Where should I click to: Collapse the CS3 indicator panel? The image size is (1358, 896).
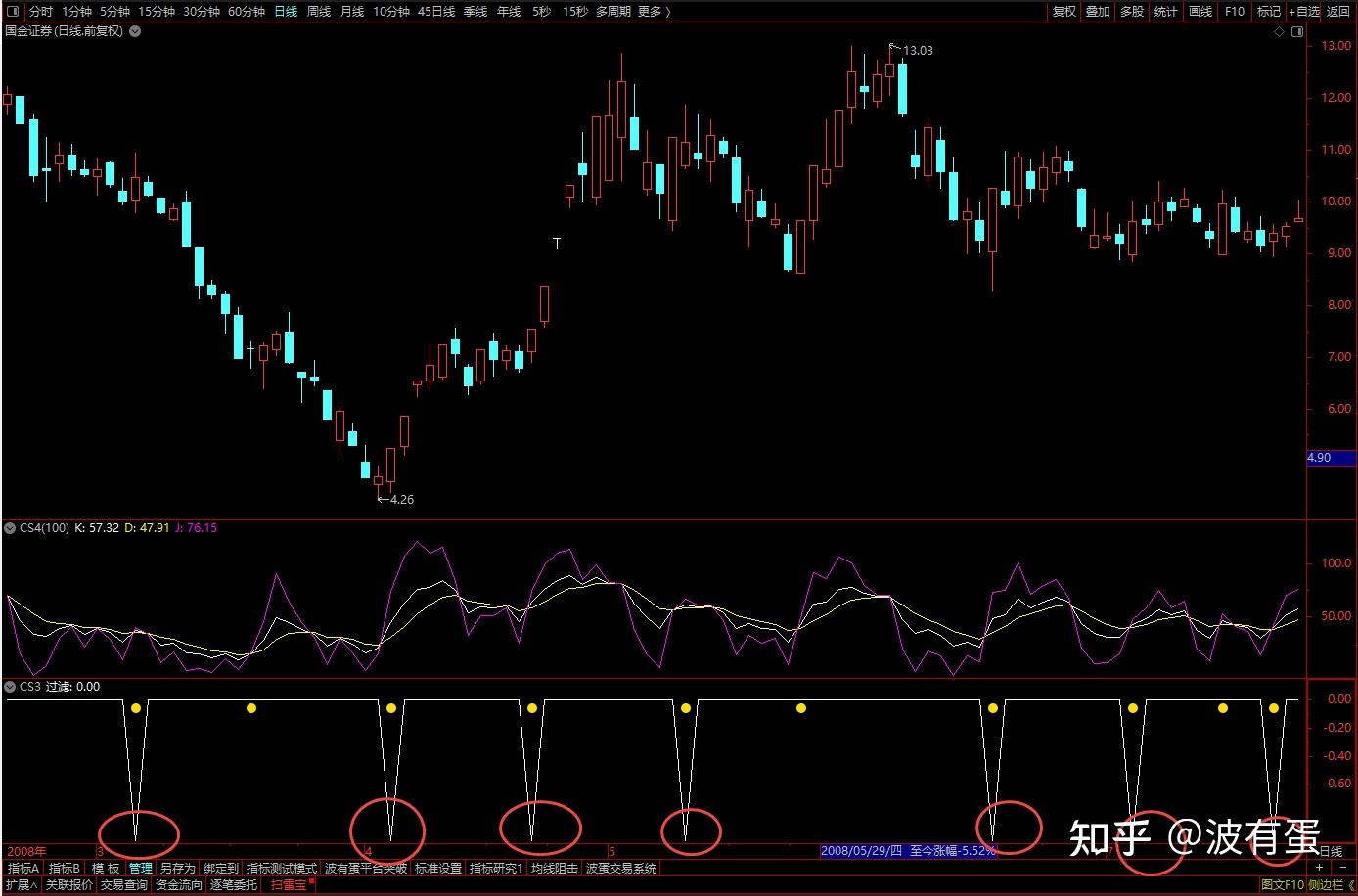11,687
